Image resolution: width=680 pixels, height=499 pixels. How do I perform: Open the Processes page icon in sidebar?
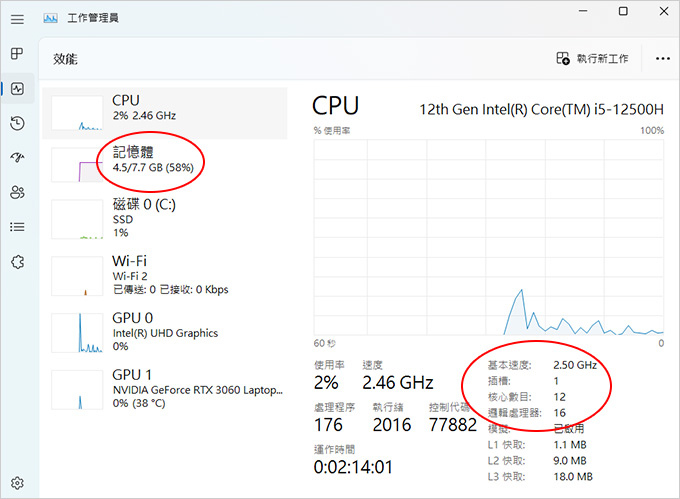point(17,54)
